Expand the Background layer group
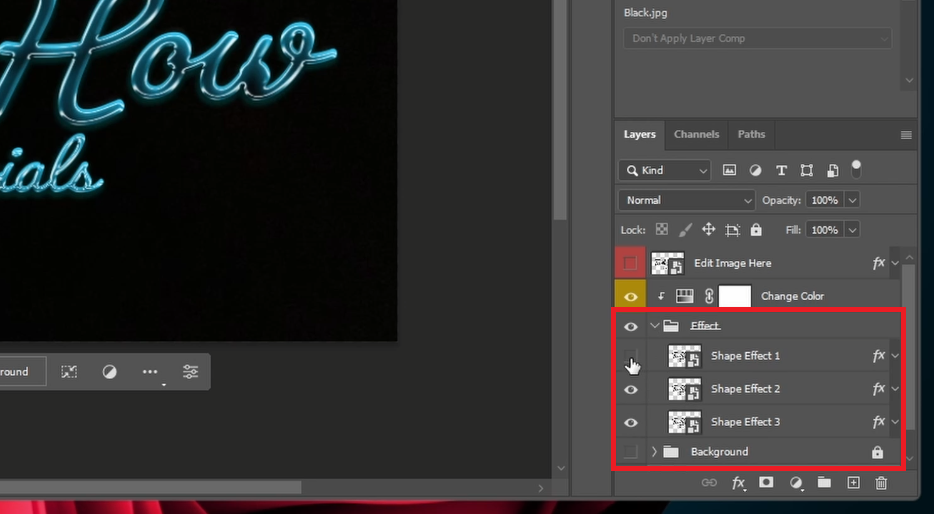 click(654, 452)
